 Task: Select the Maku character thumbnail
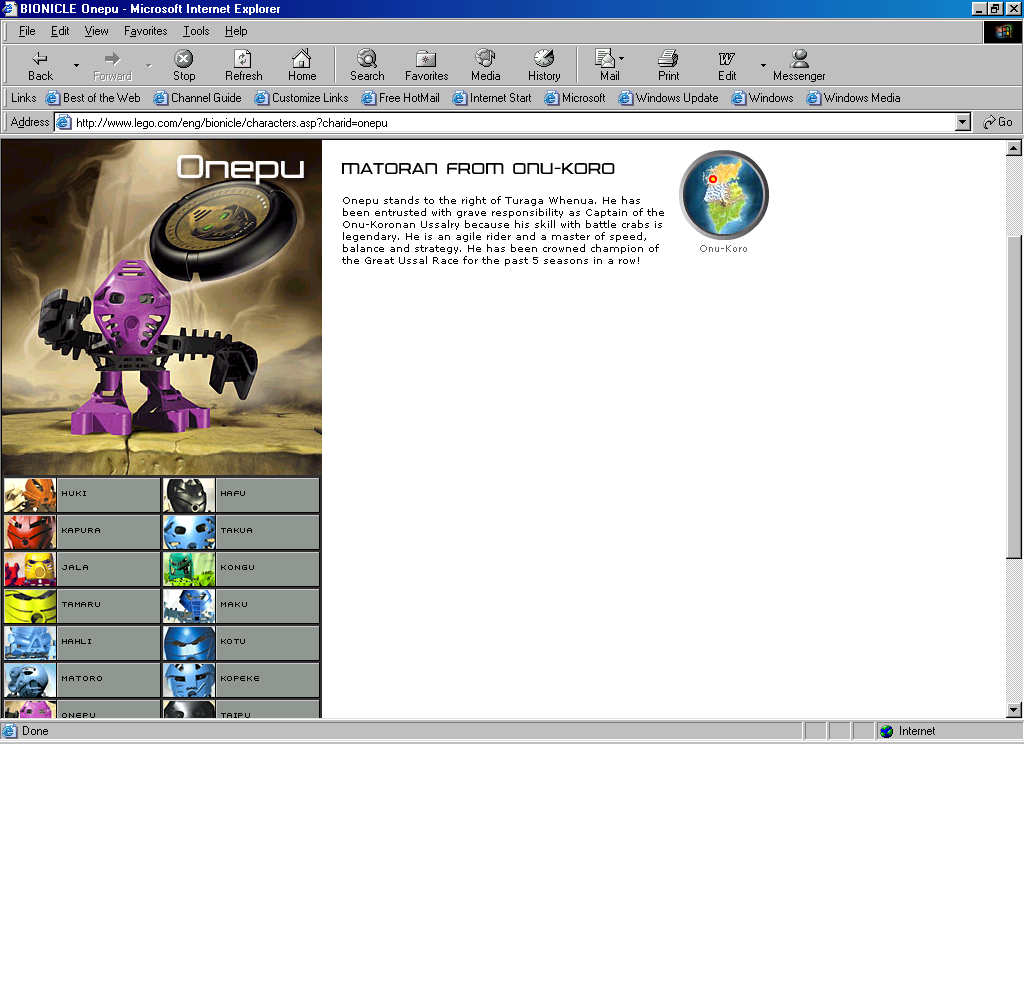coord(189,606)
